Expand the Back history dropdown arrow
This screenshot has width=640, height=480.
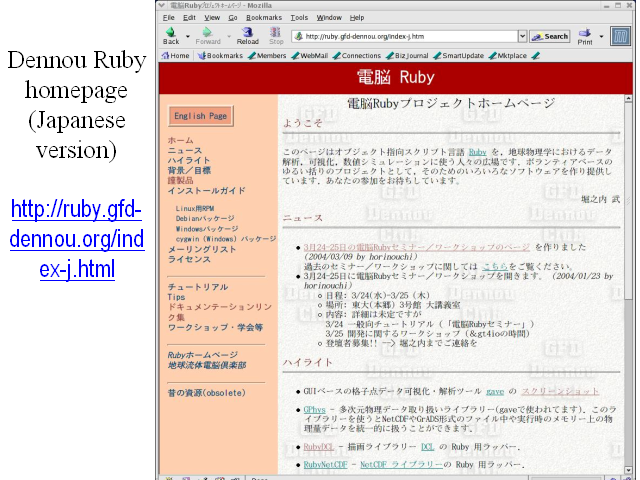188,36
